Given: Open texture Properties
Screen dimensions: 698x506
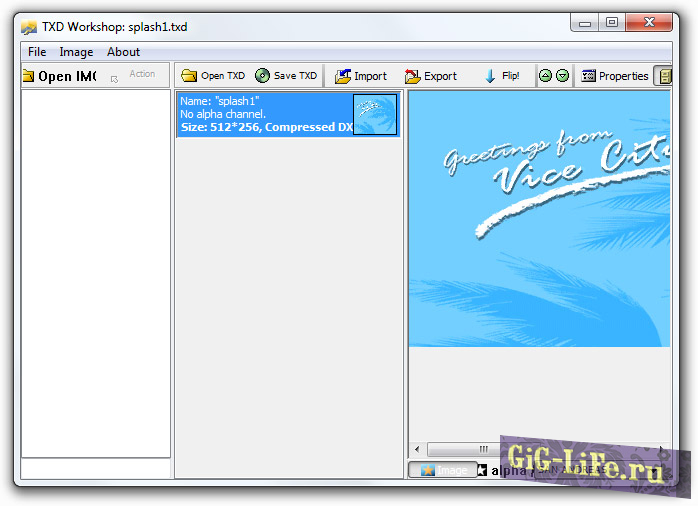Looking at the screenshot, I should 615,76.
